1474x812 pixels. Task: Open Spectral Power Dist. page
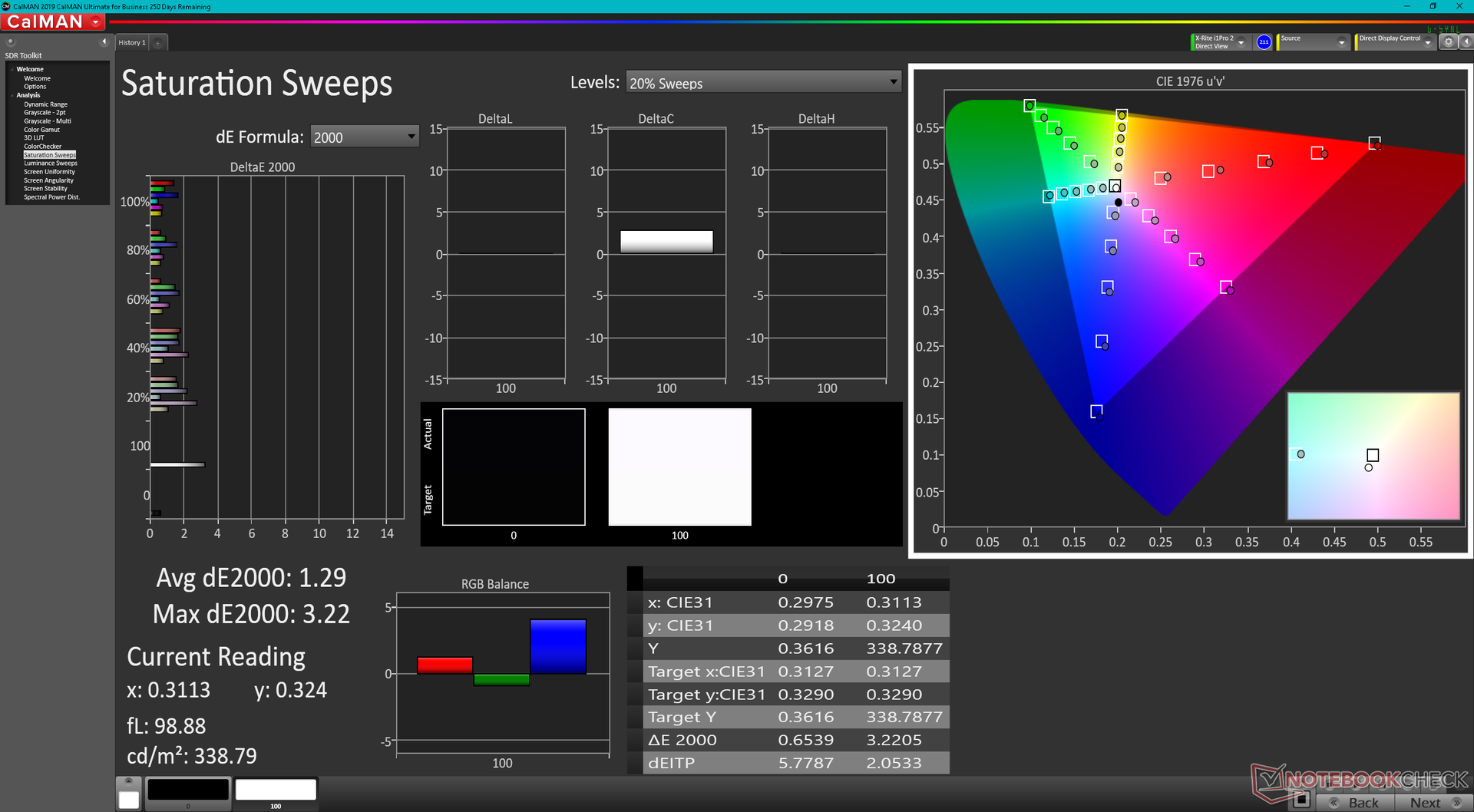(x=51, y=197)
